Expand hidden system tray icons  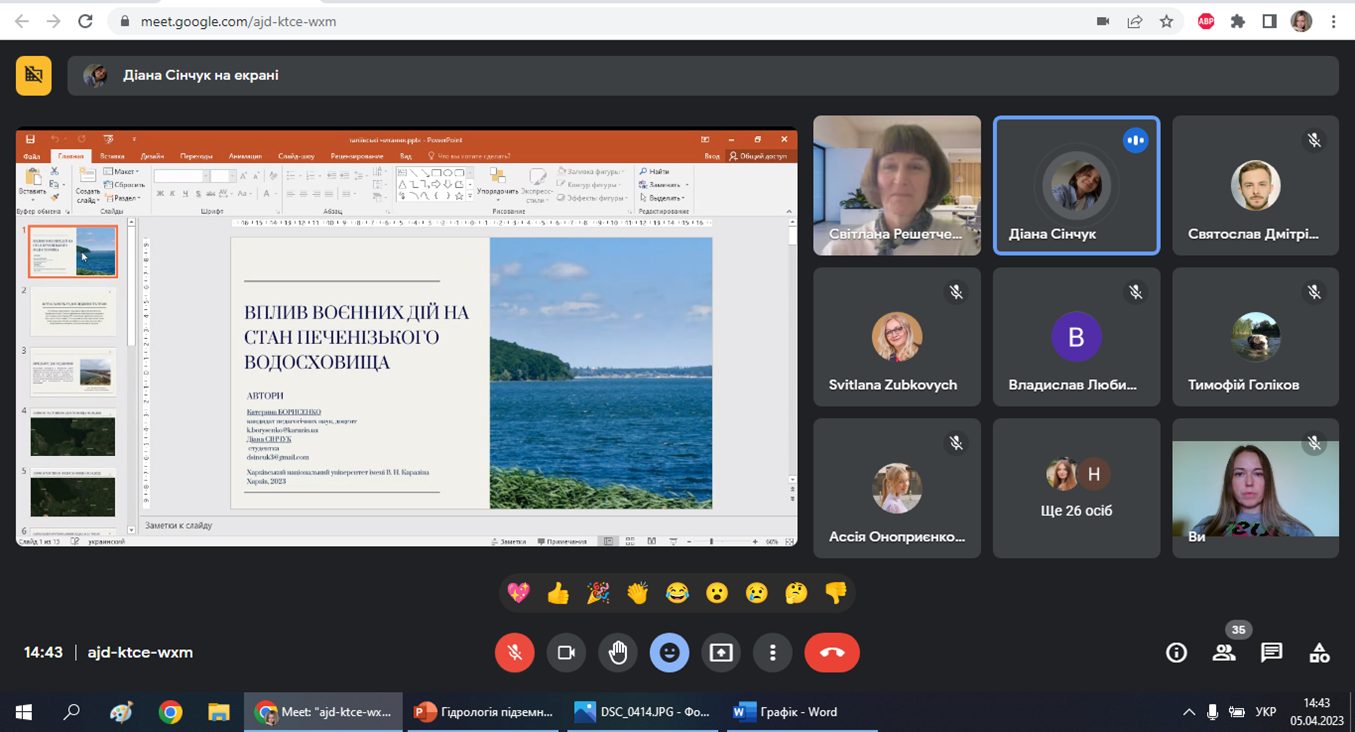(x=1188, y=712)
